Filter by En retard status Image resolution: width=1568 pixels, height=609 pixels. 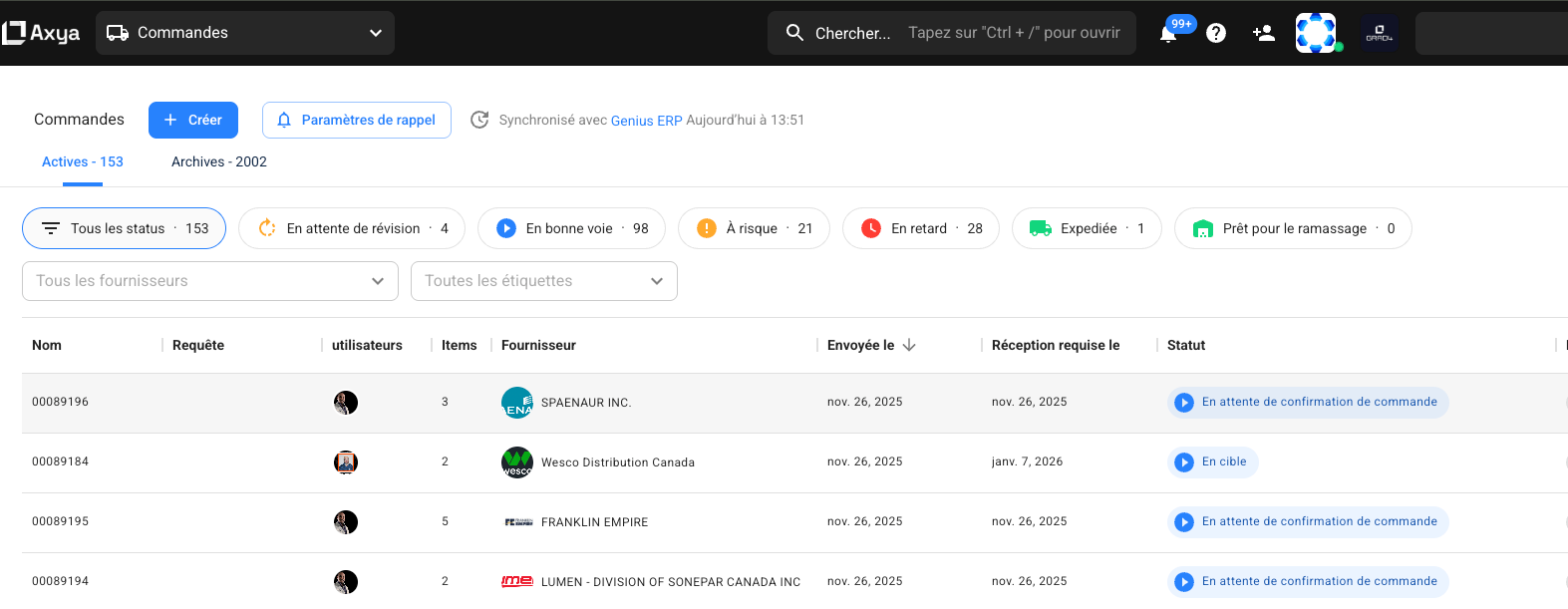point(920,228)
